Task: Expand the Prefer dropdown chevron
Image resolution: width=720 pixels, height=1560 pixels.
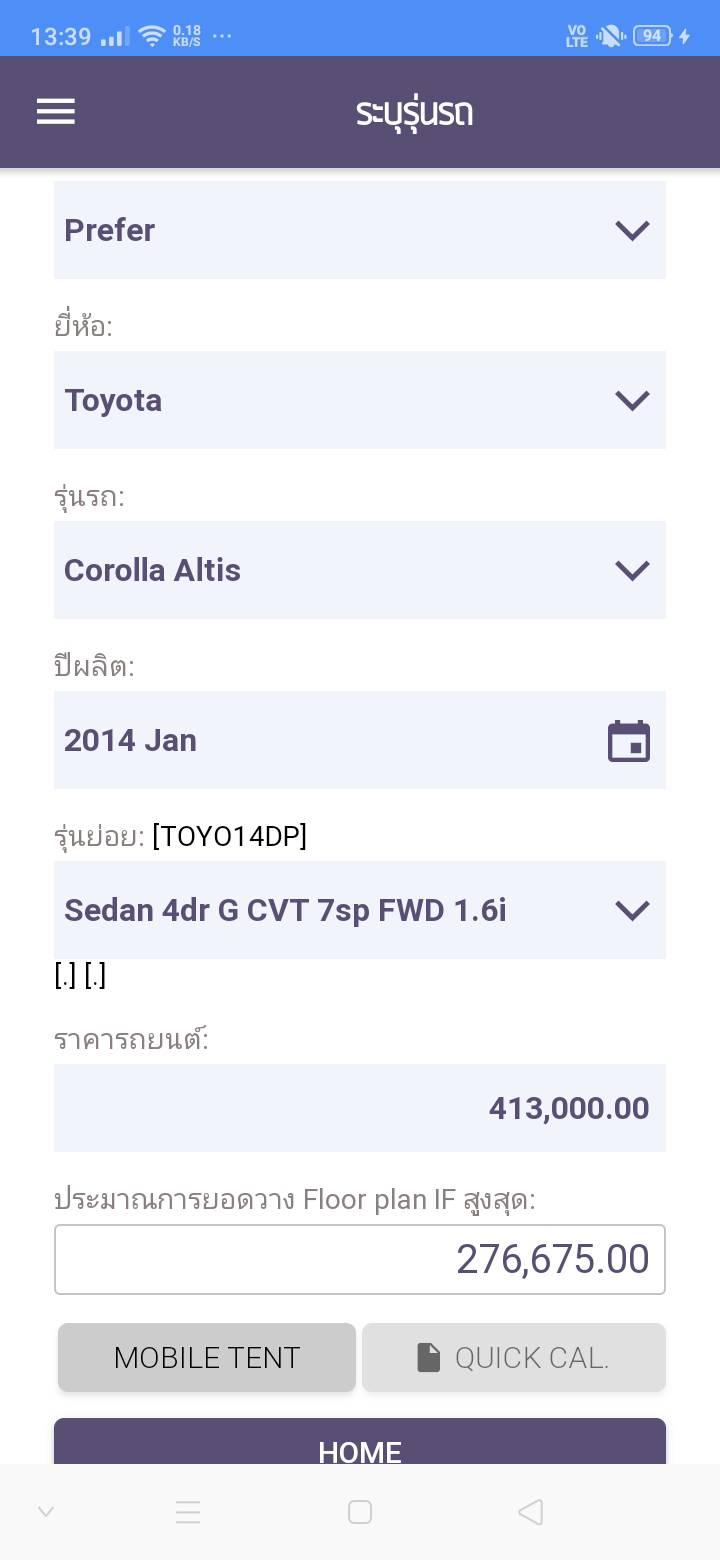Action: click(632, 230)
